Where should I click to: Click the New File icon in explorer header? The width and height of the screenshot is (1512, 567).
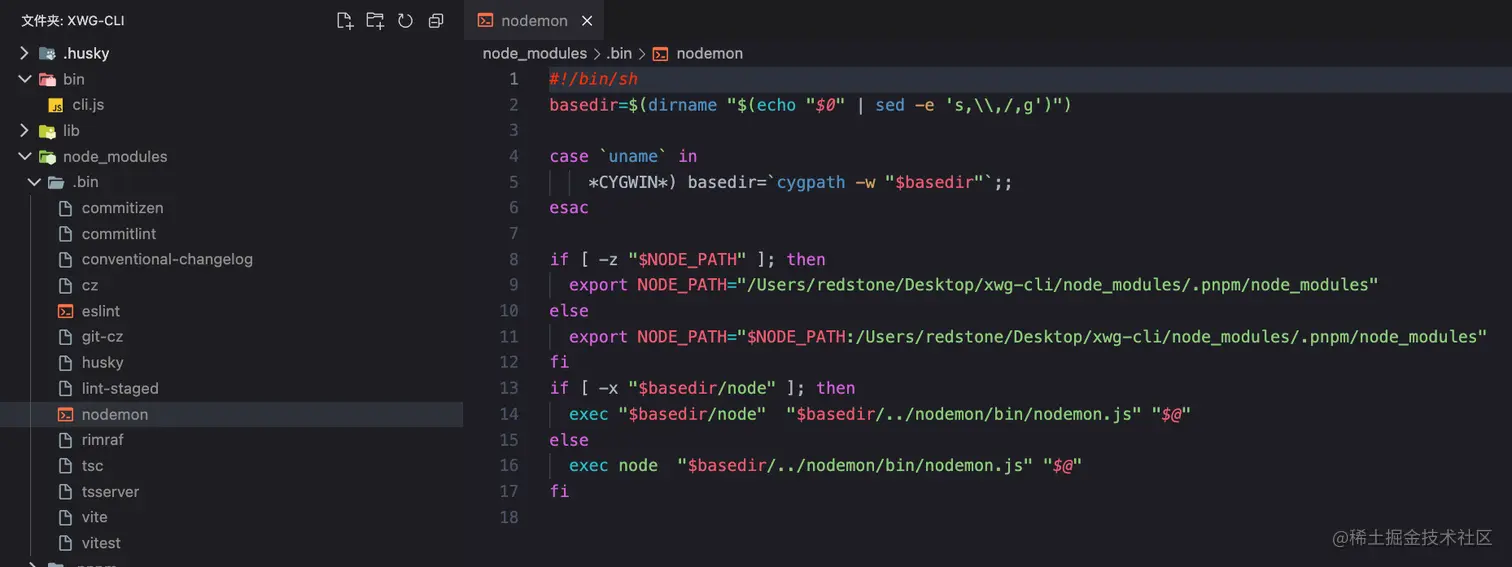coord(345,20)
